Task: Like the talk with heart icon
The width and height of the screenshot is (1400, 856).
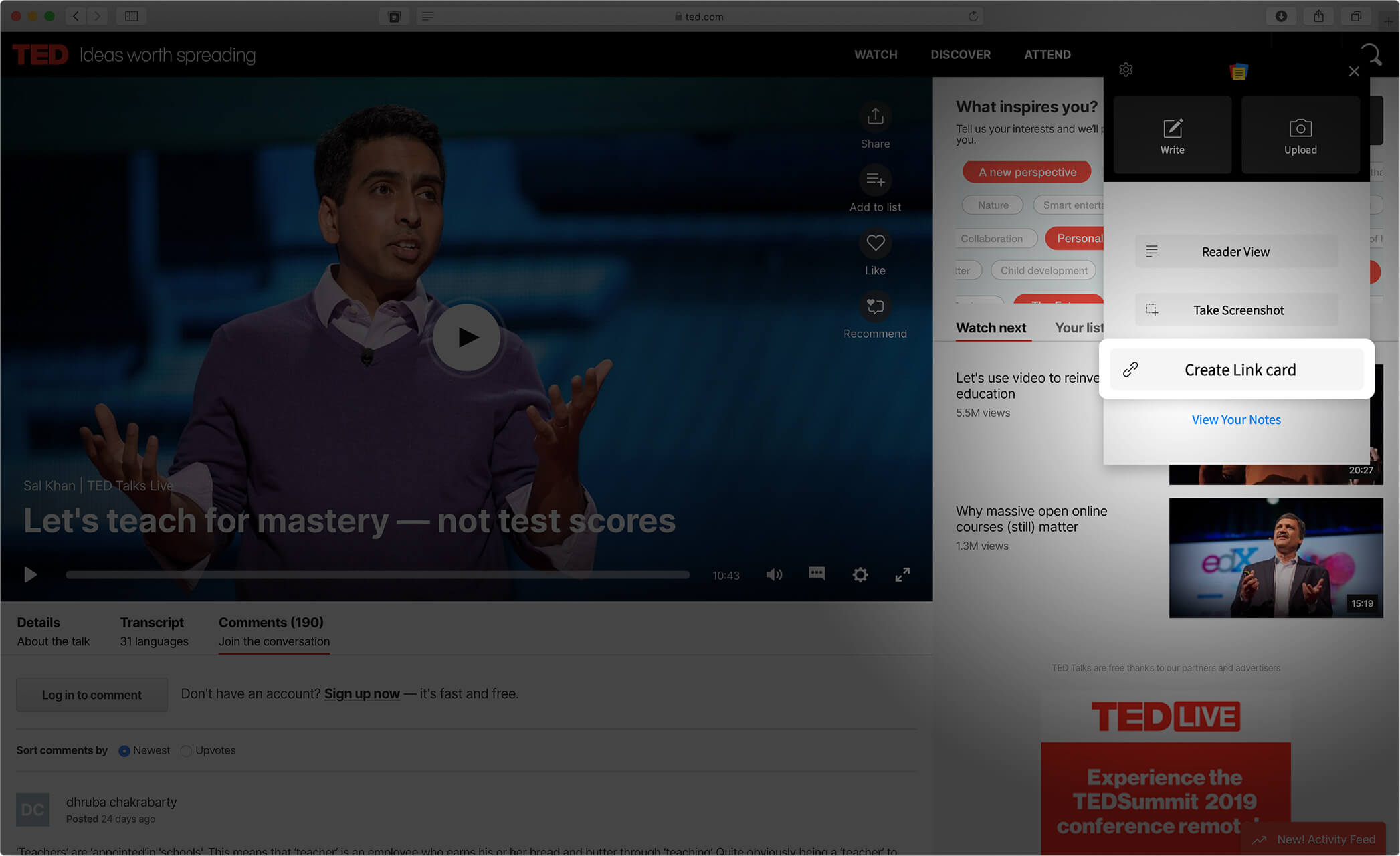Action: [x=875, y=243]
